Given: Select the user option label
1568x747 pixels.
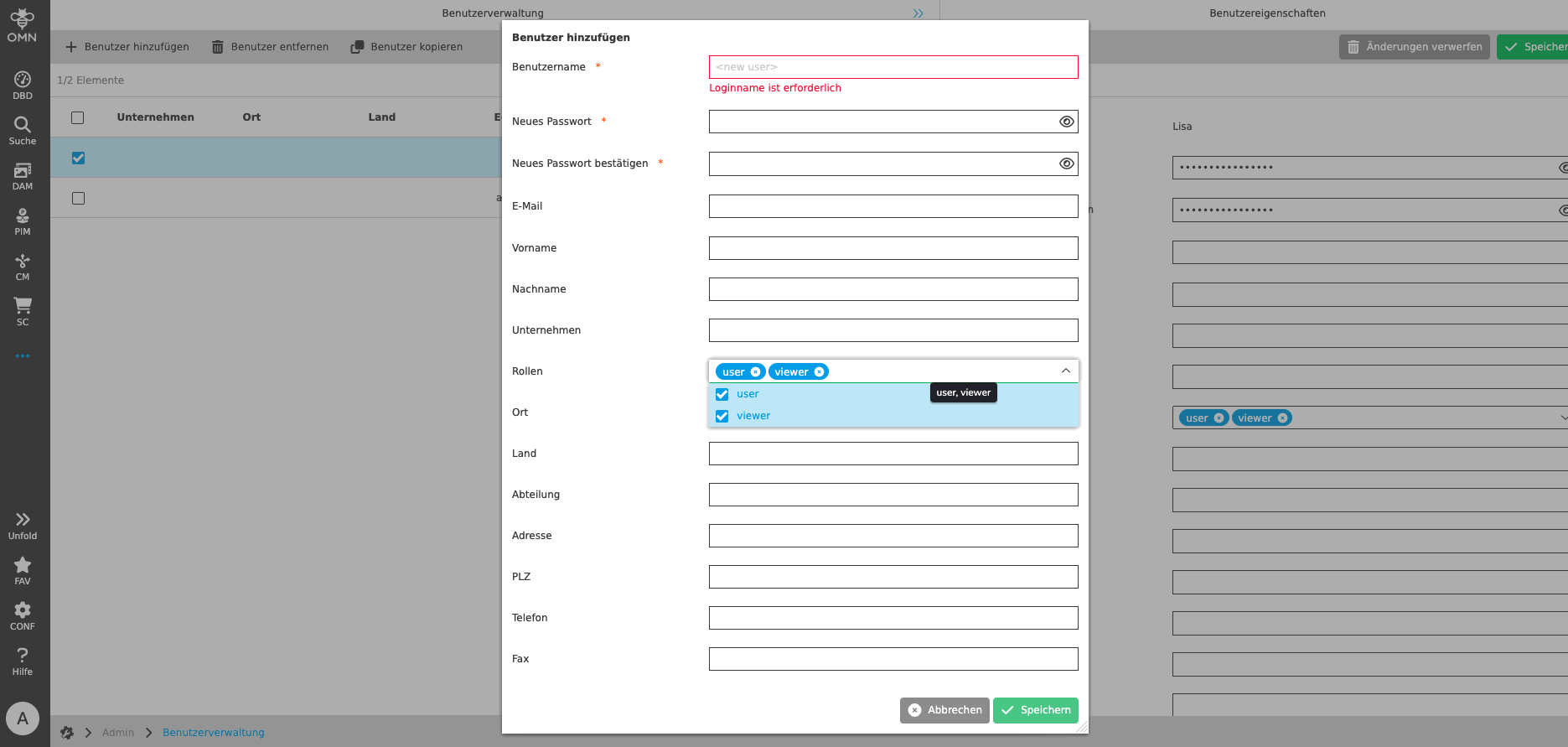Looking at the screenshot, I should pyautogui.click(x=748, y=394).
